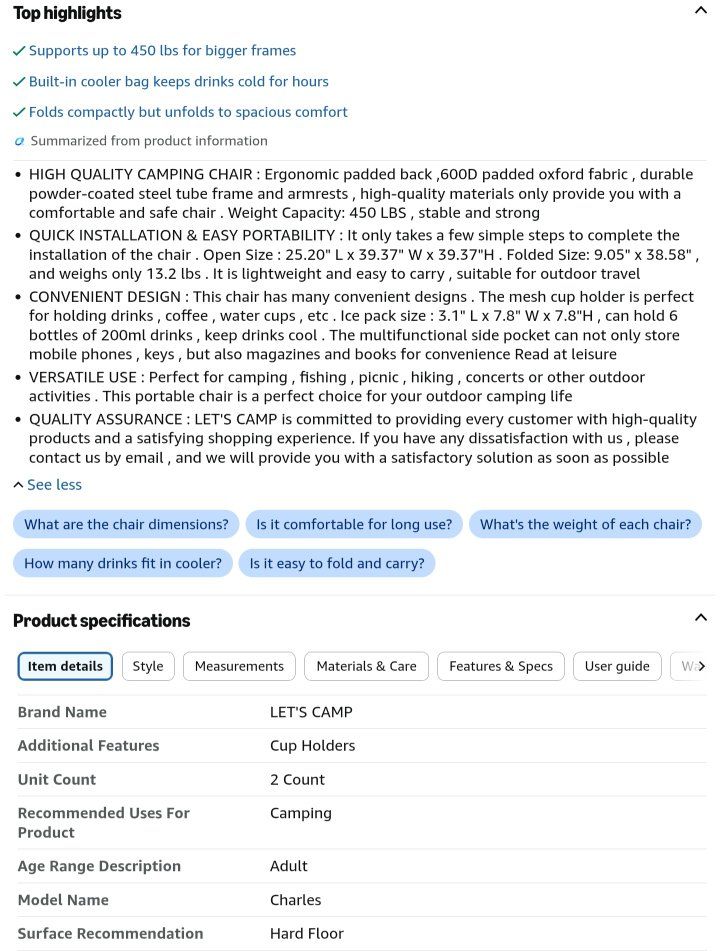
Task: Open the Materials & Care tab
Action: (366, 666)
